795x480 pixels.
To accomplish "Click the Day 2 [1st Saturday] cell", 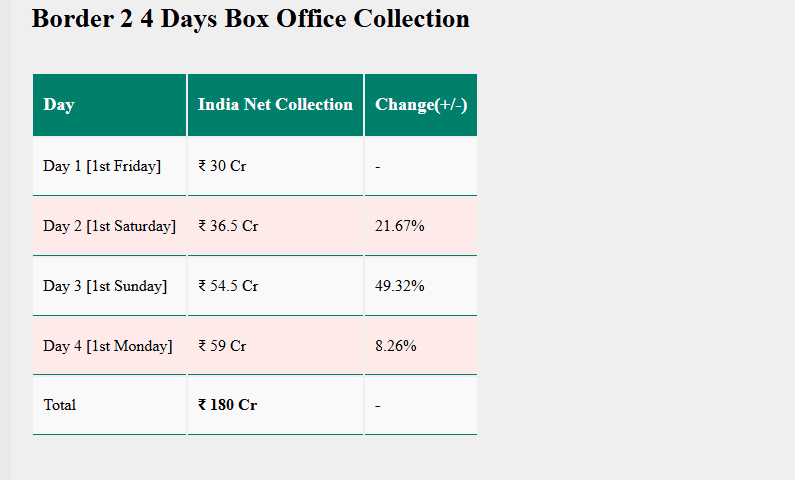I will (x=109, y=226).
